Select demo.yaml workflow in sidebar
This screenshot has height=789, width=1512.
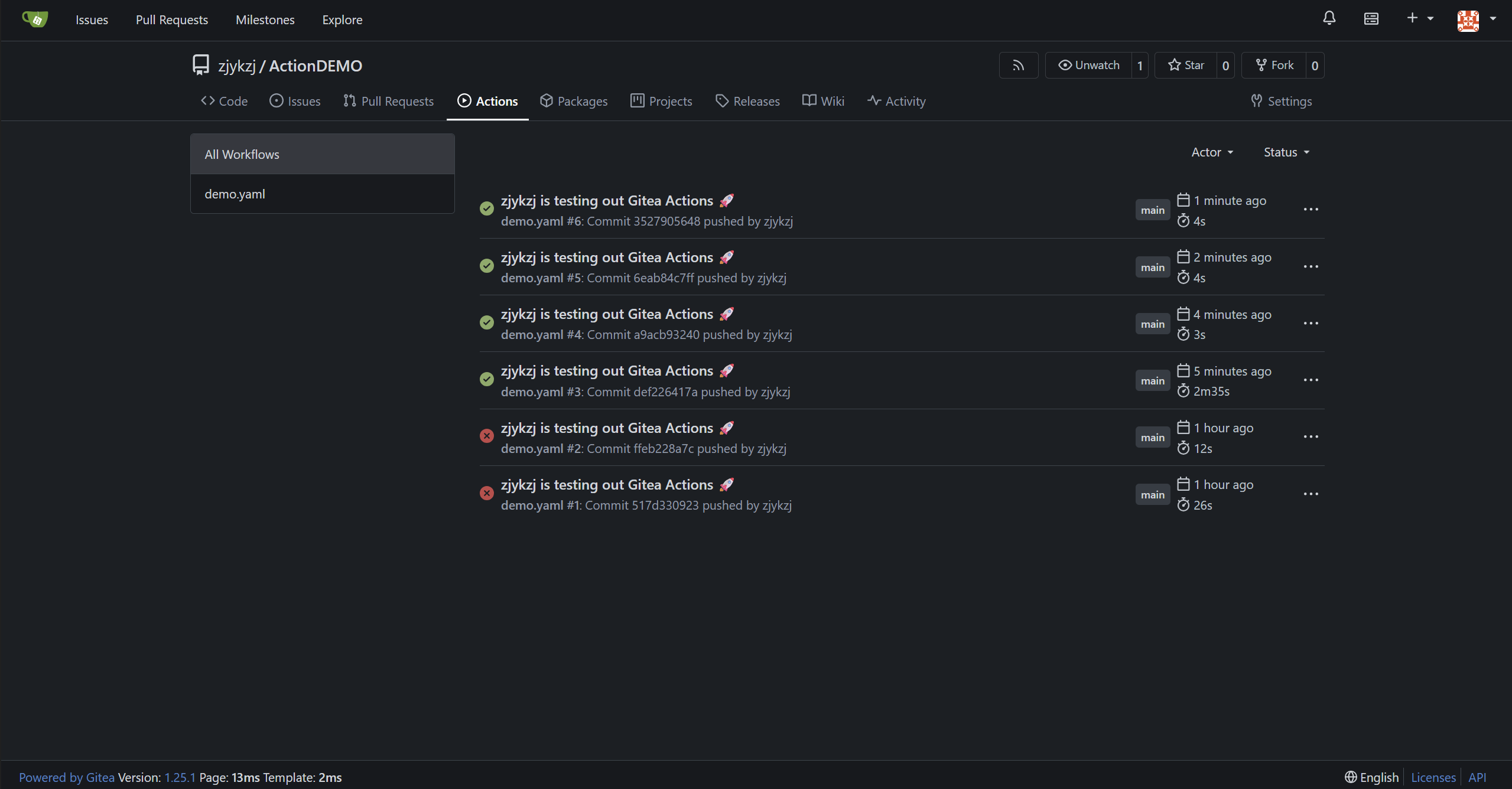[235, 194]
